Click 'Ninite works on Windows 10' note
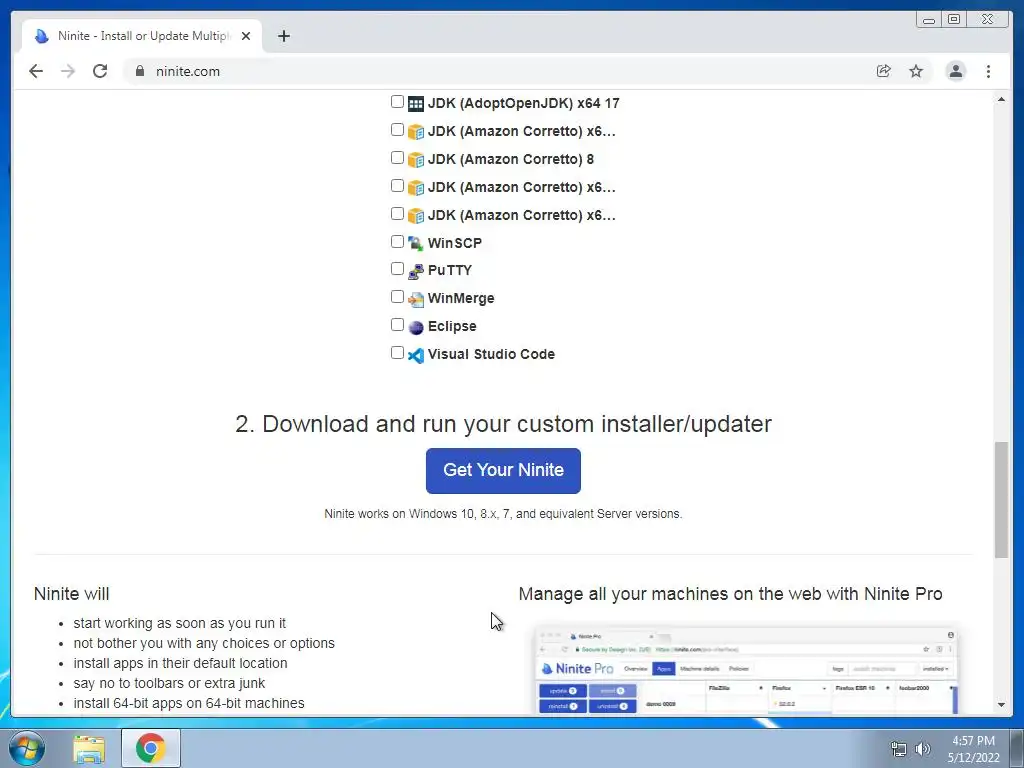1024x768 pixels. (503, 514)
